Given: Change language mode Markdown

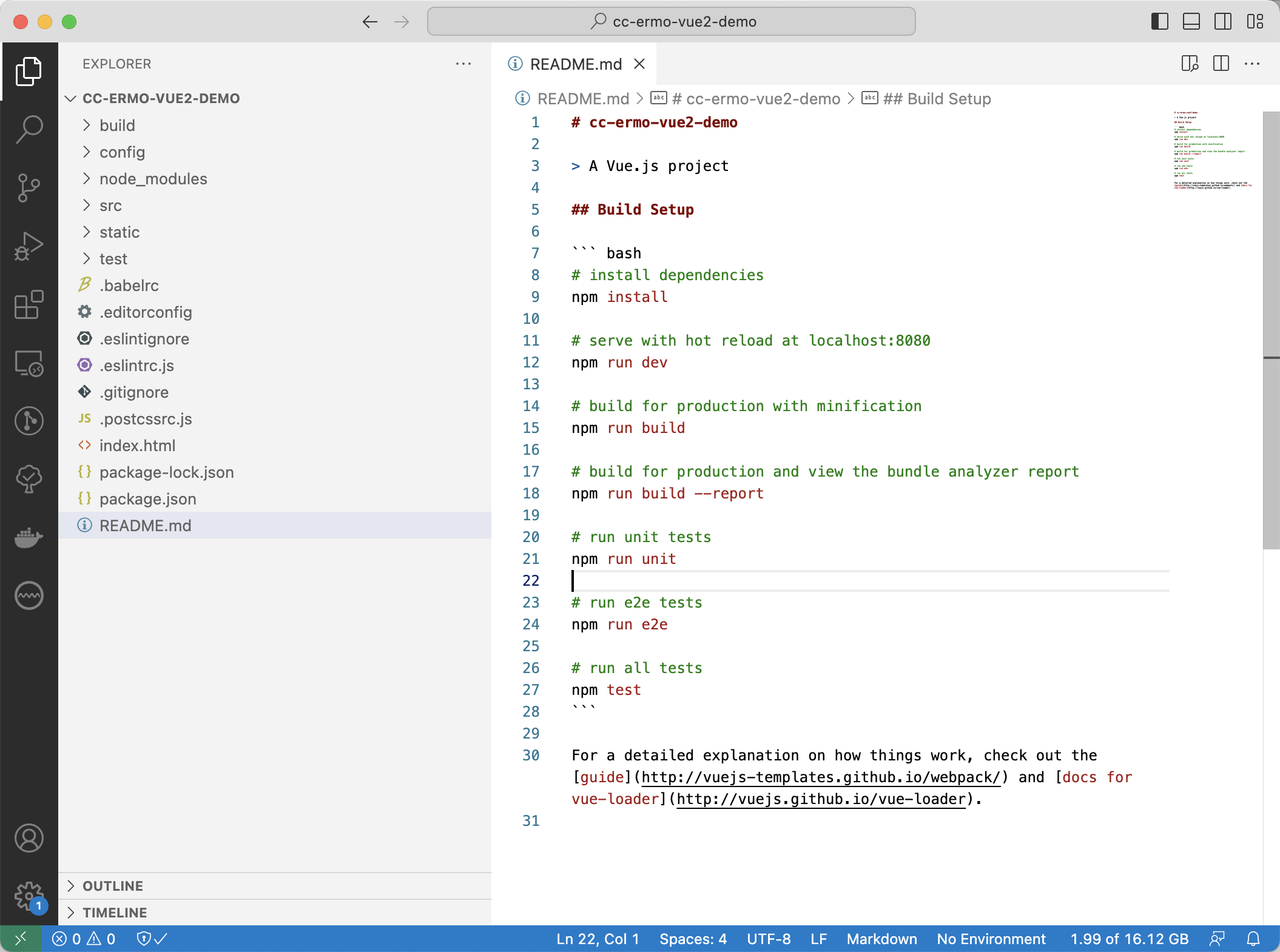Looking at the screenshot, I should point(881,939).
